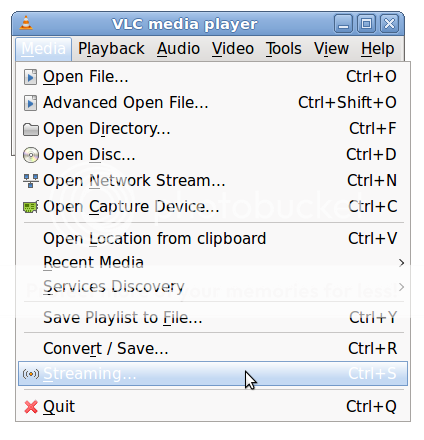Open the View menu

(x=331, y=49)
